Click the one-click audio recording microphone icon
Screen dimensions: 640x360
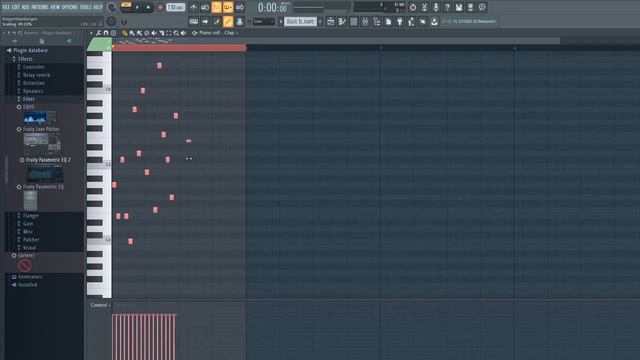pos(436,7)
